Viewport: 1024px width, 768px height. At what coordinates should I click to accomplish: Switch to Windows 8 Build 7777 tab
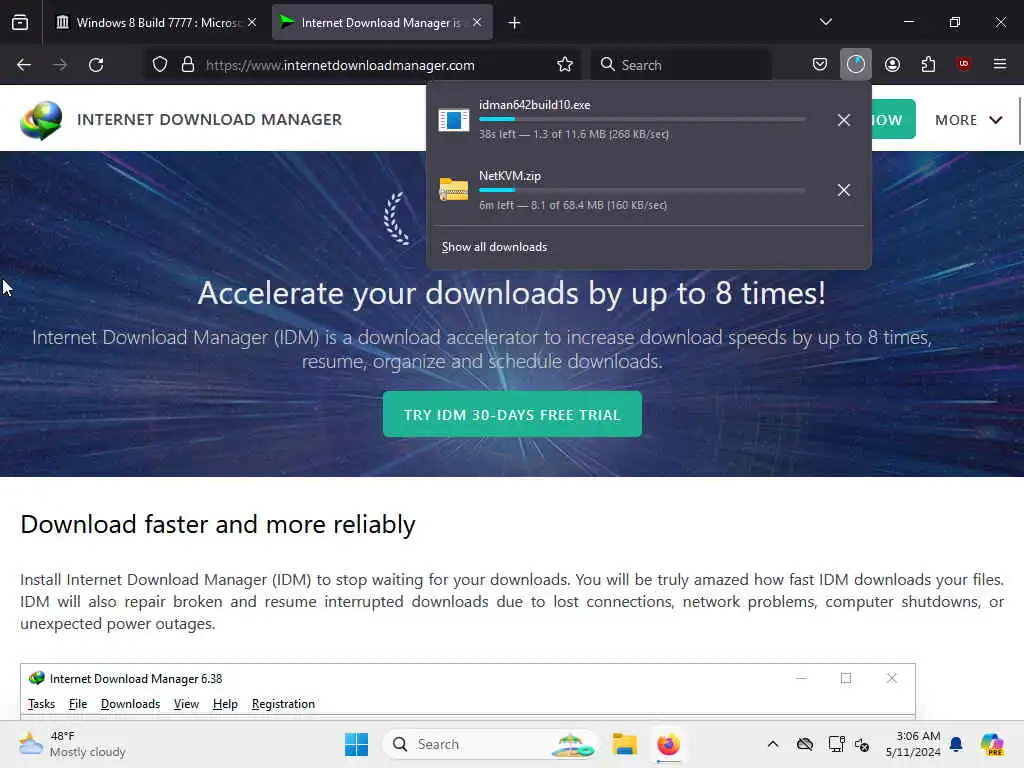(153, 23)
